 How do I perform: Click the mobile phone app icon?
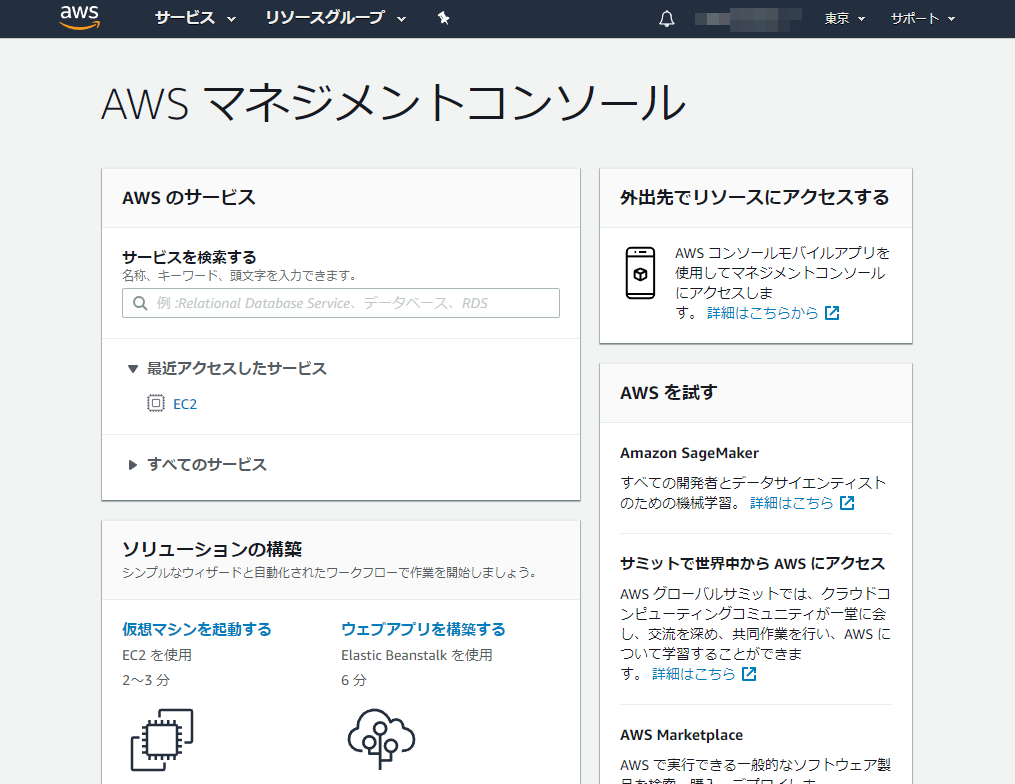(640, 273)
